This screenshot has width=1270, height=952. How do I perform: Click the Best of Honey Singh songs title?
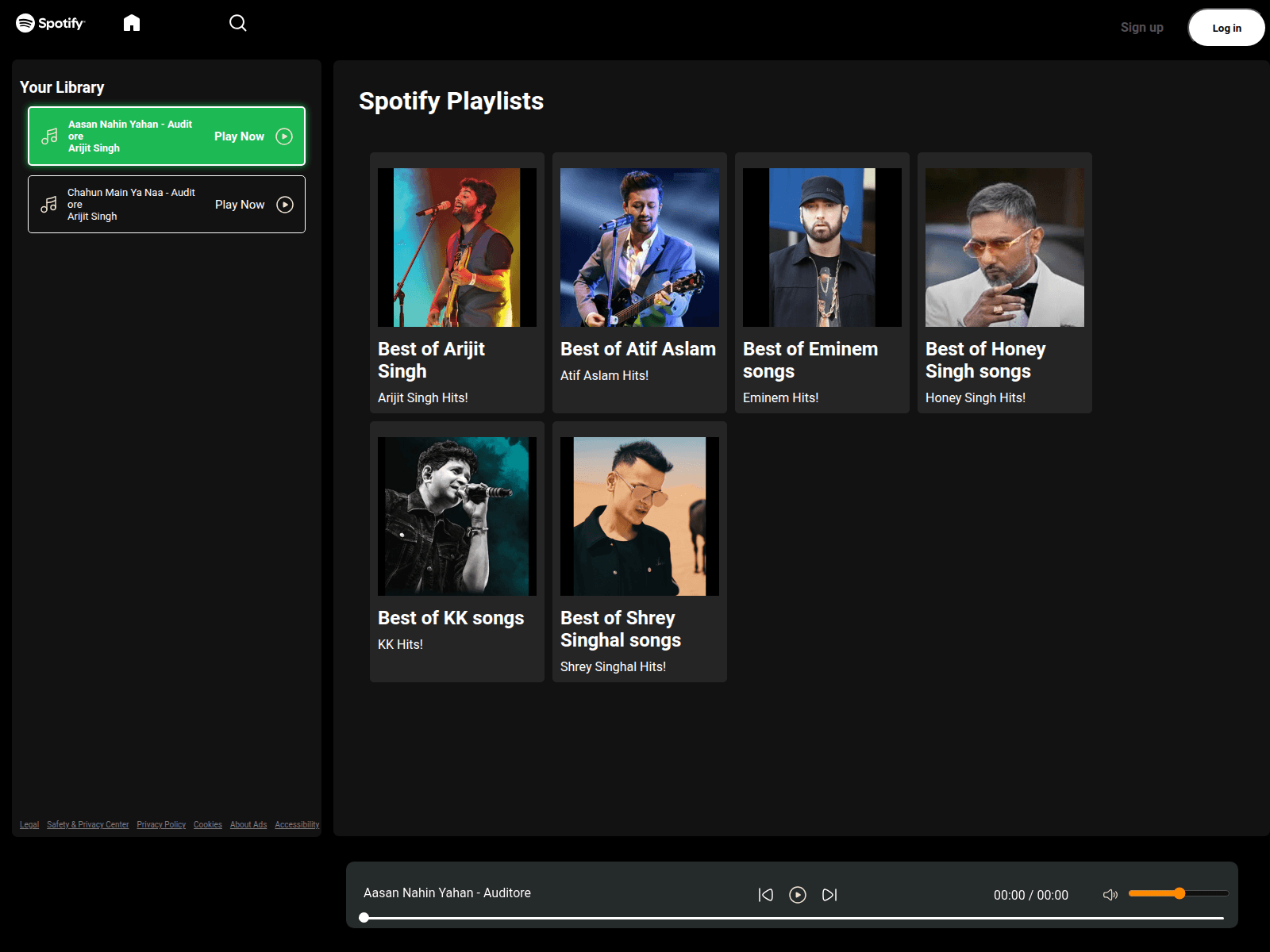986,360
